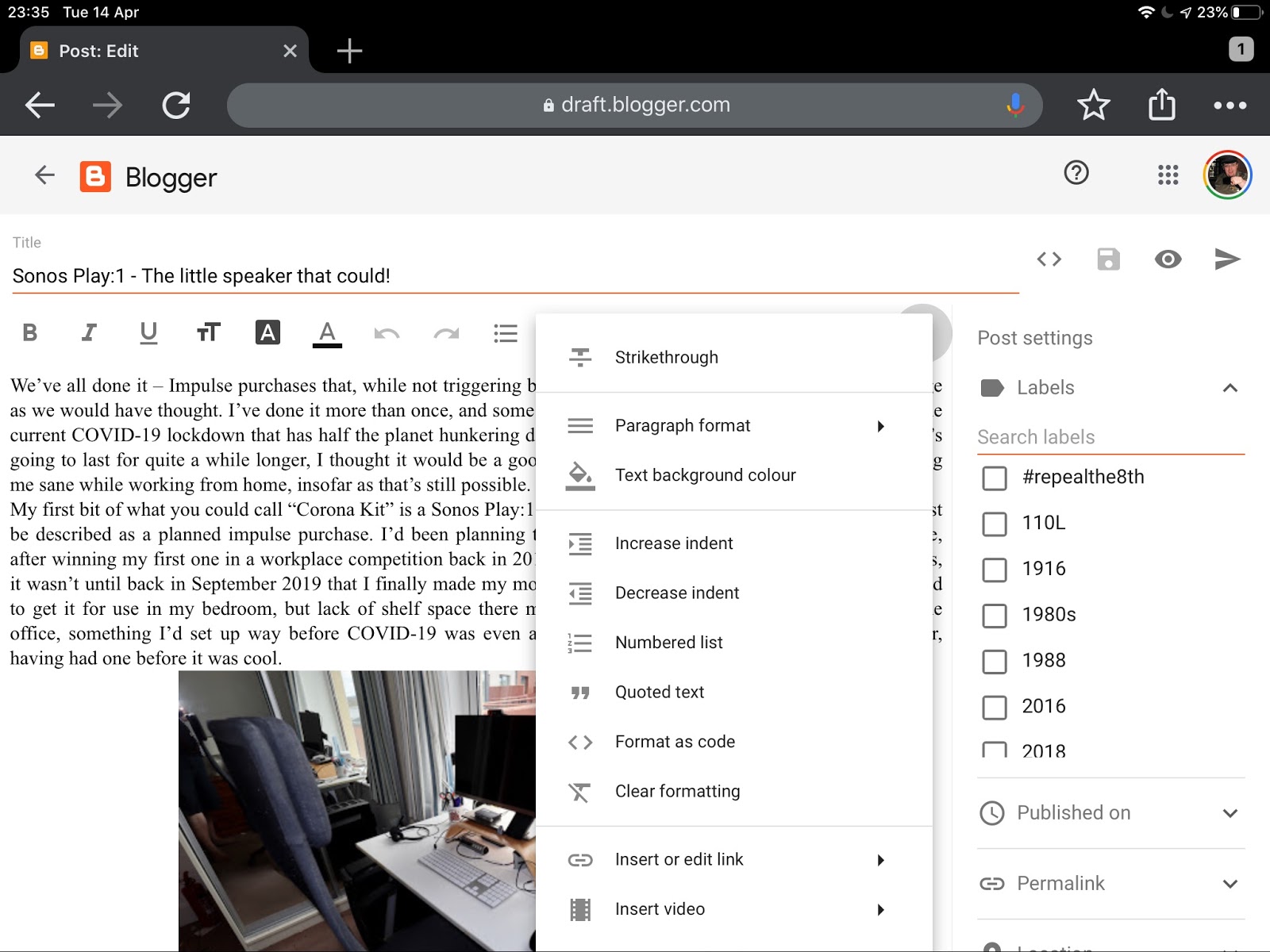Image resolution: width=1270 pixels, height=952 pixels.
Task: Go back in the browser
Action: [39, 105]
